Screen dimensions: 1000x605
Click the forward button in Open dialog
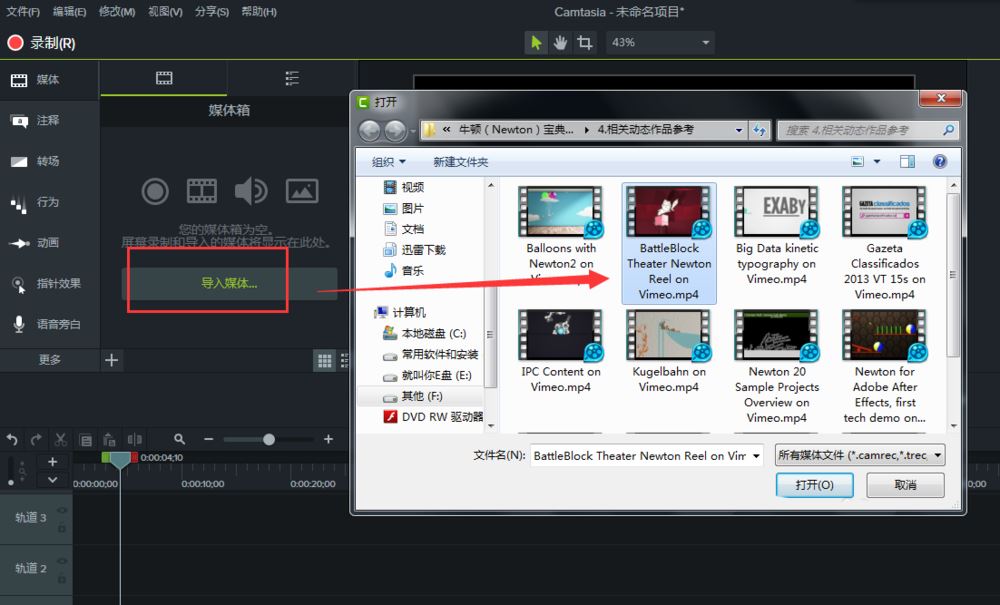tap(395, 131)
